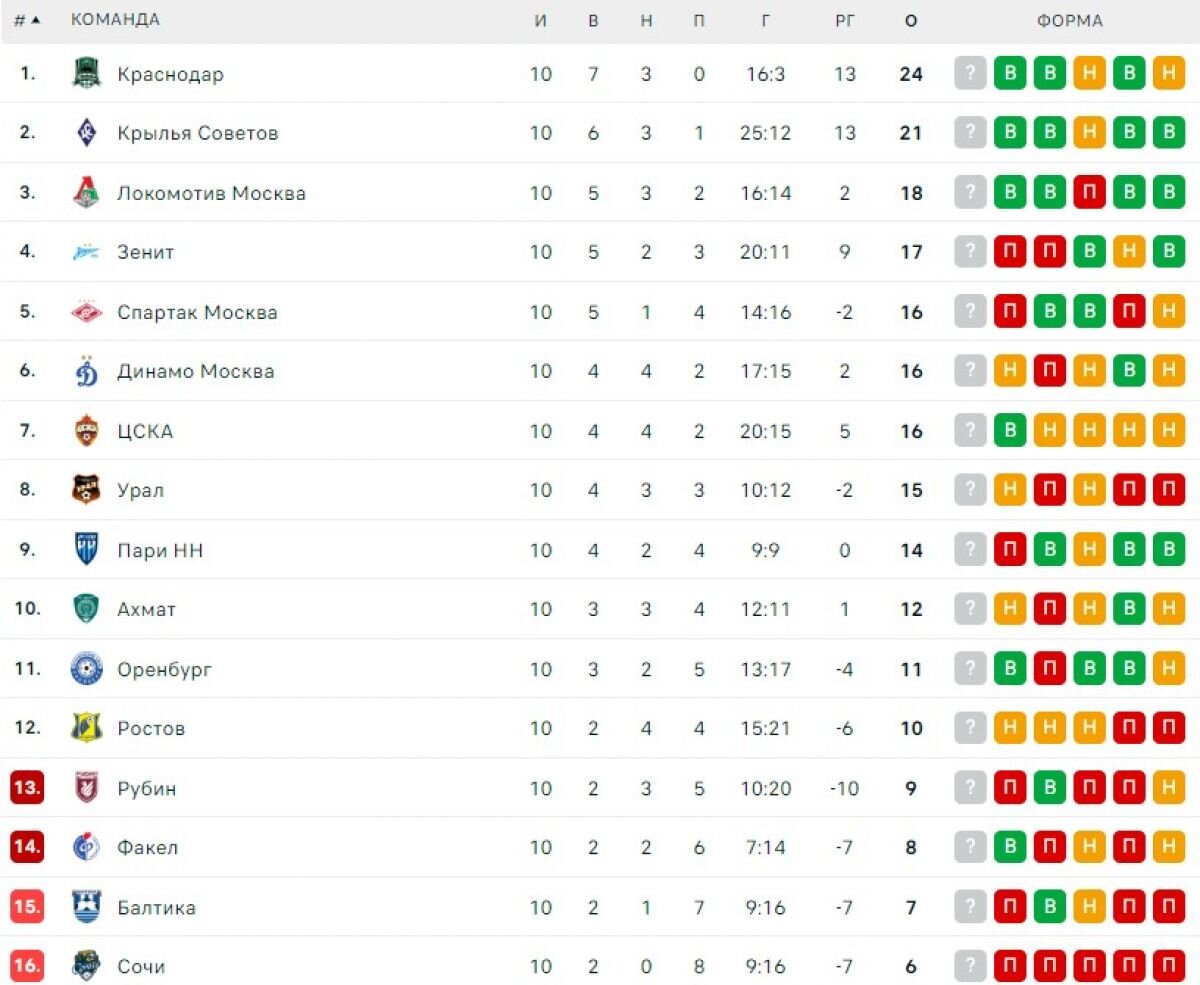
Task: Sort the table by the # column arrow
Action: pos(35,21)
